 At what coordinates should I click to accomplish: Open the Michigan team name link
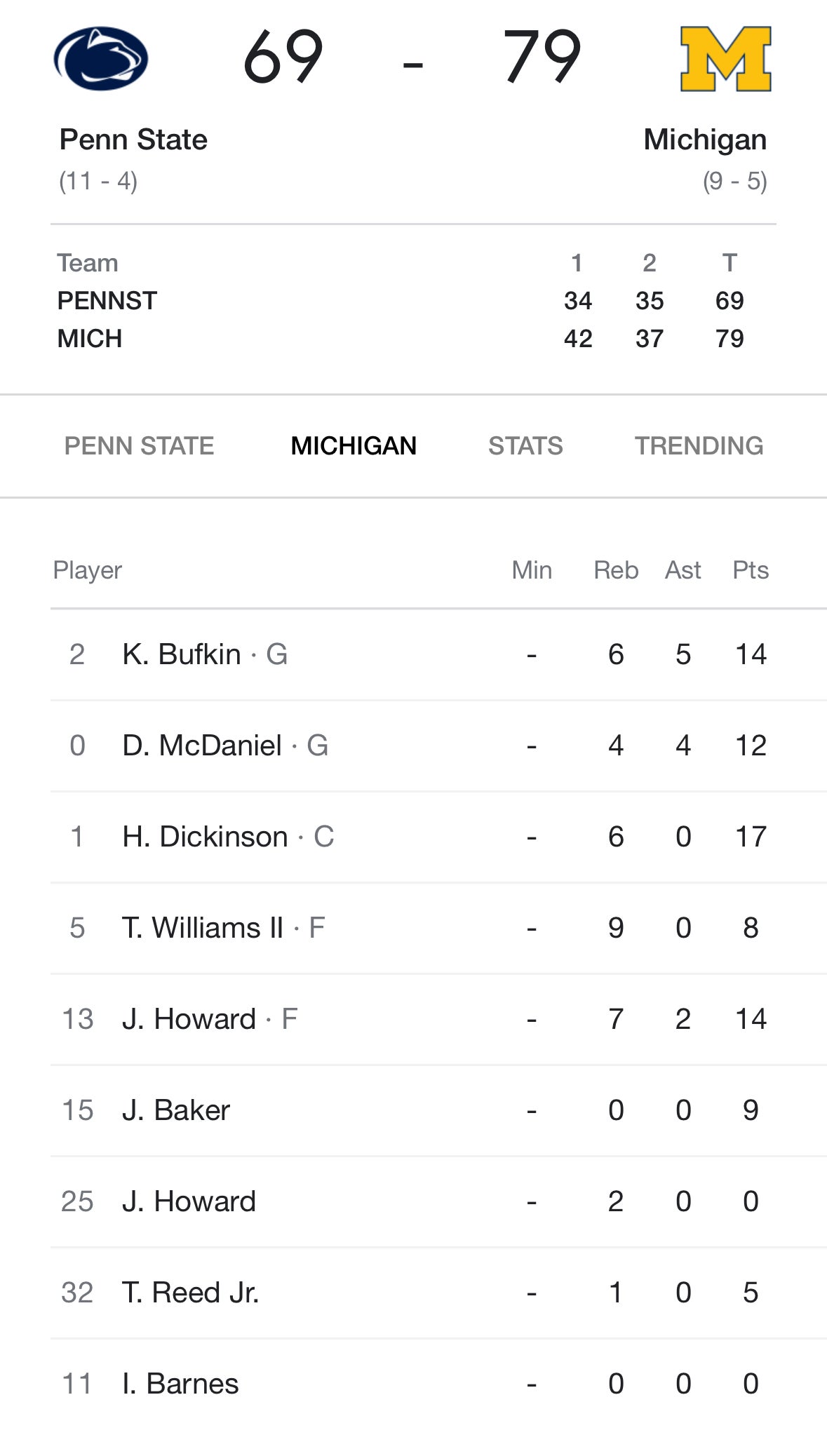(x=704, y=140)
